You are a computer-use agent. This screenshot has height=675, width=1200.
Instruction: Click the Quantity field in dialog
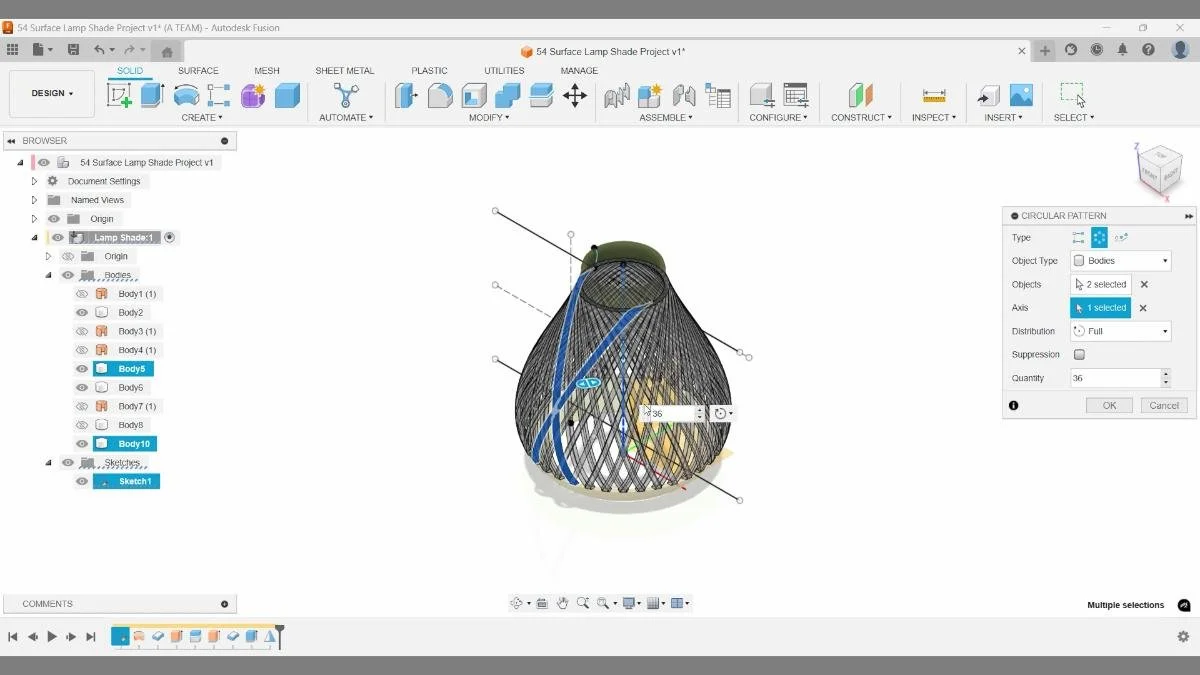coord(1115,378)
